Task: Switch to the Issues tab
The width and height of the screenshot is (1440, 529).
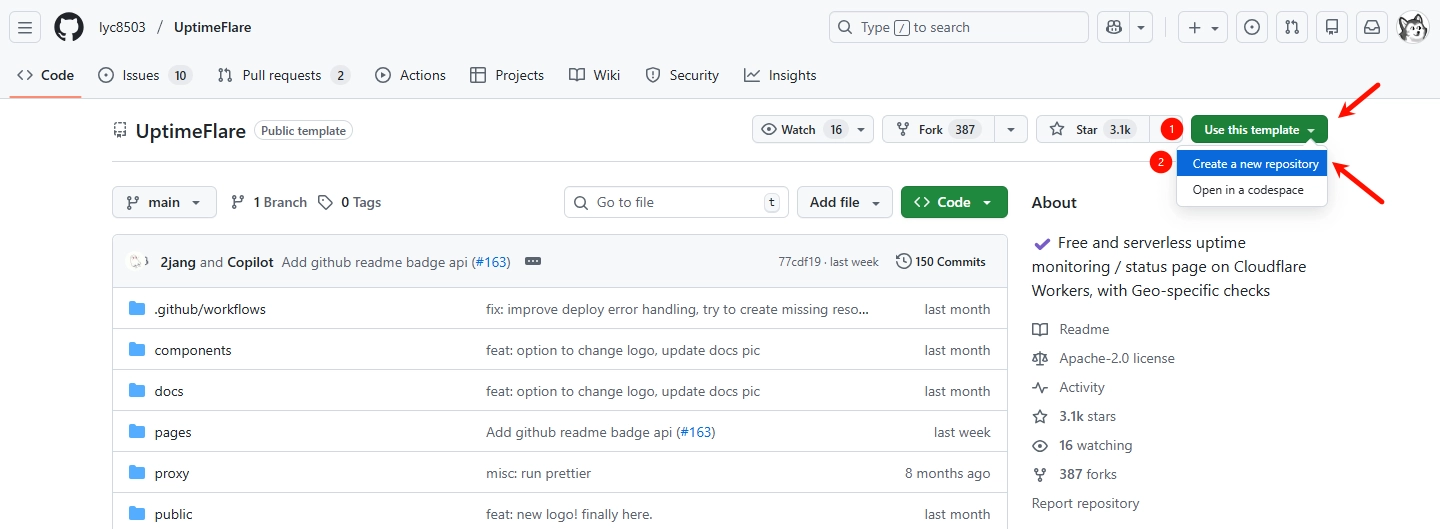Action: tap(143, 75)
